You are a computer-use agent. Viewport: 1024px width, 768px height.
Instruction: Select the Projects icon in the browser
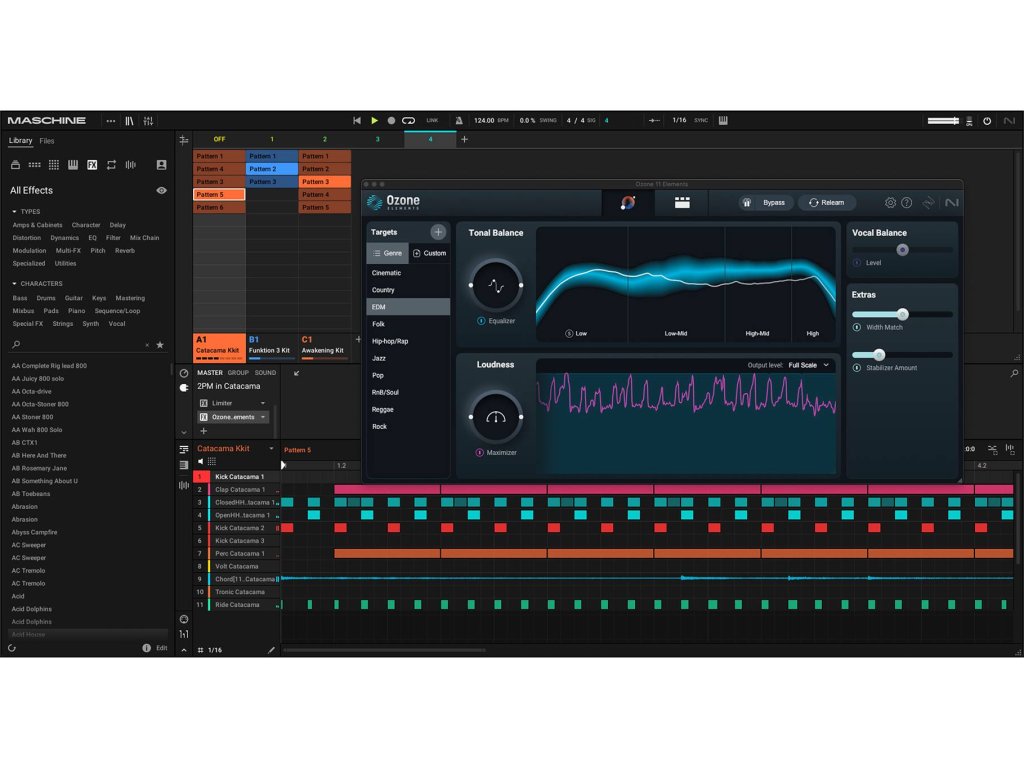coord(15,165)
